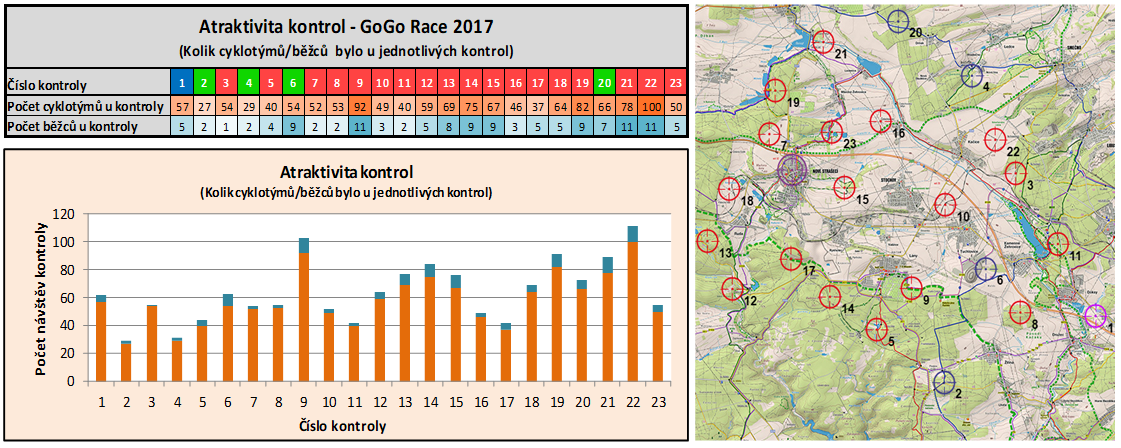
Task: Select red control marker 18 on the map
Action: (729, 189)
